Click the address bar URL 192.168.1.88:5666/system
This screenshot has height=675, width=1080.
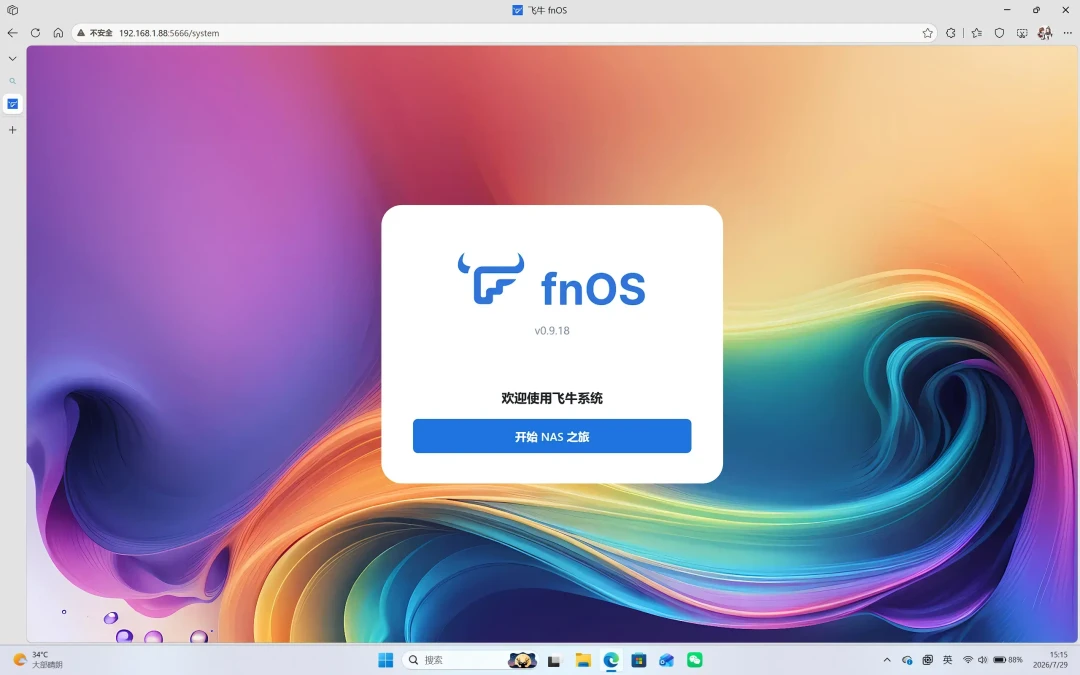tap(169, 32)
